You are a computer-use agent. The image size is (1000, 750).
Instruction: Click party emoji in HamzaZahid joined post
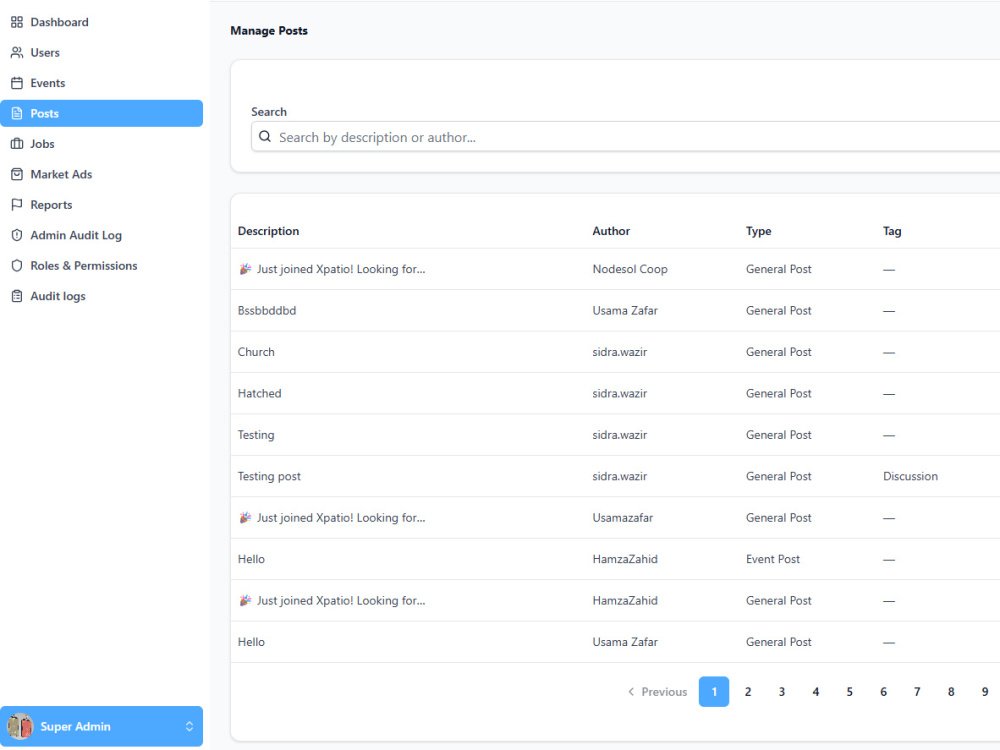(245, 601)
